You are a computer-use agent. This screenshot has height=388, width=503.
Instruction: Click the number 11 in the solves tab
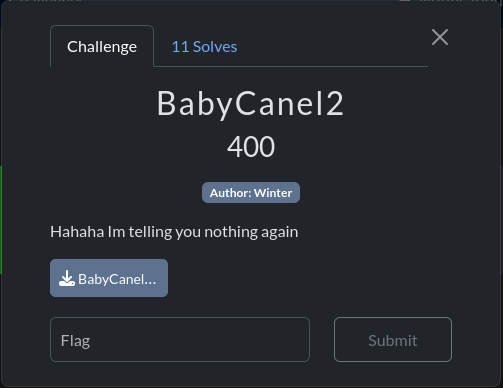click(x=180, y=47)
